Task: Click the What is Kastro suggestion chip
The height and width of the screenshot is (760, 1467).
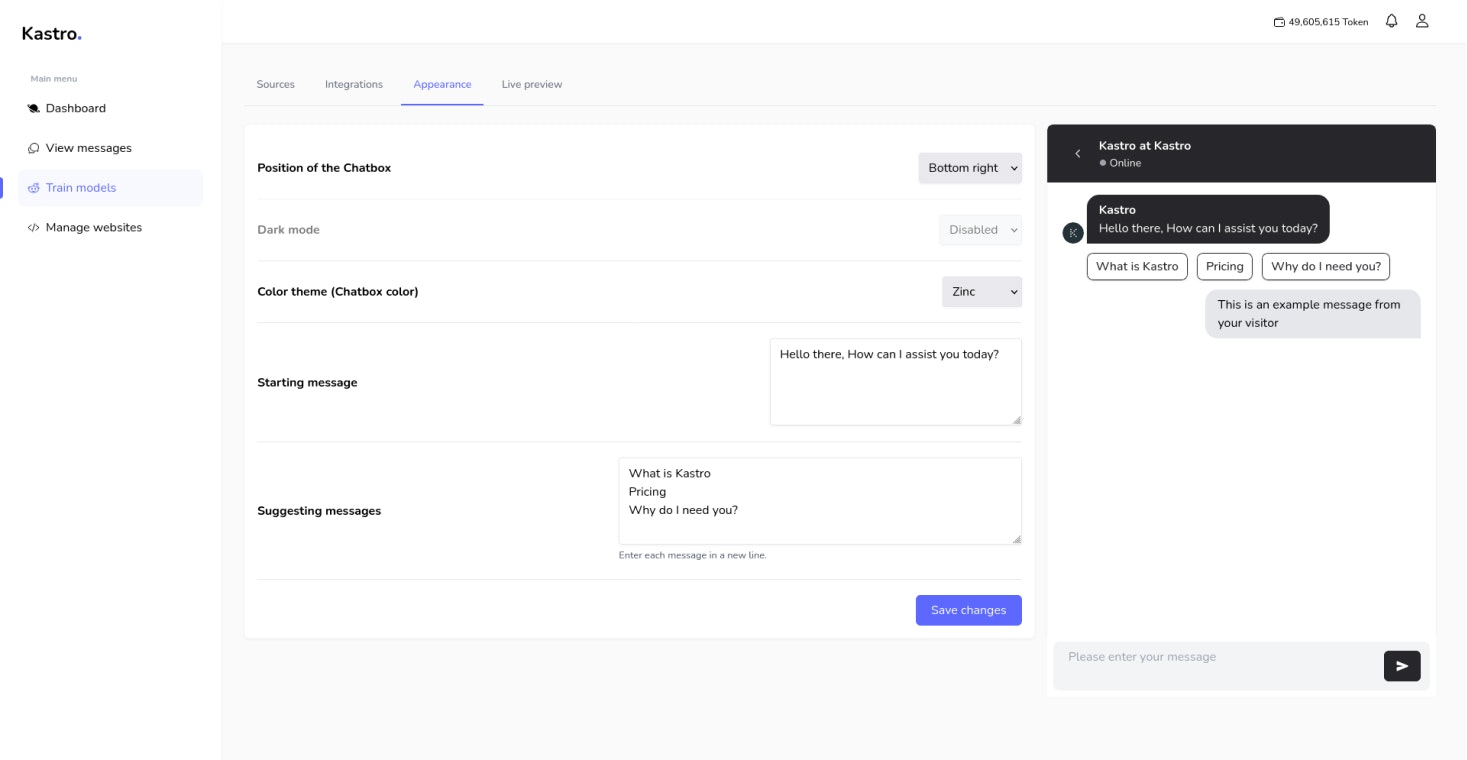Action: [x=1137, y=266]
